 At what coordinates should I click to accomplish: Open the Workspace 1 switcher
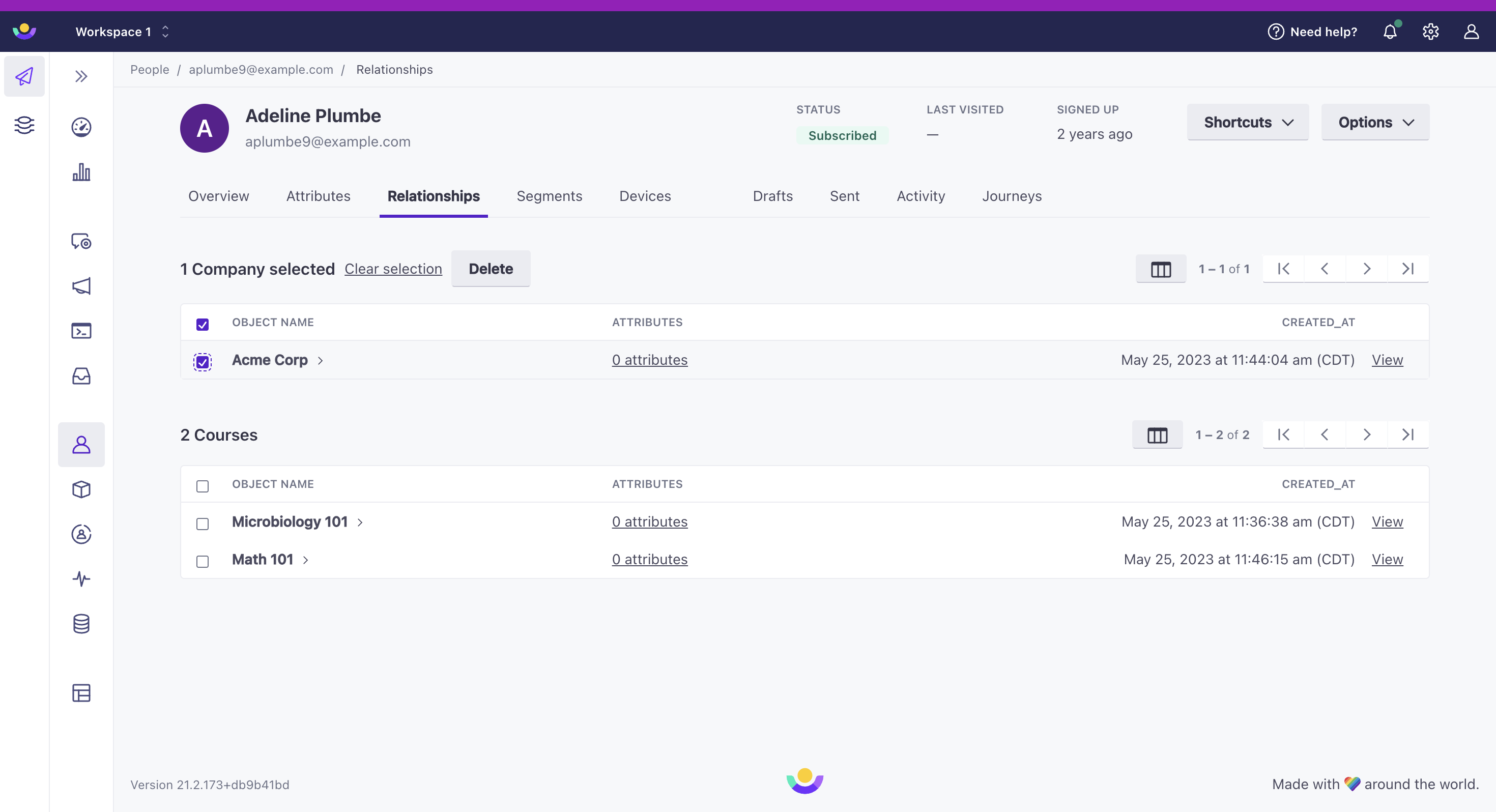(x=122, y=32)
